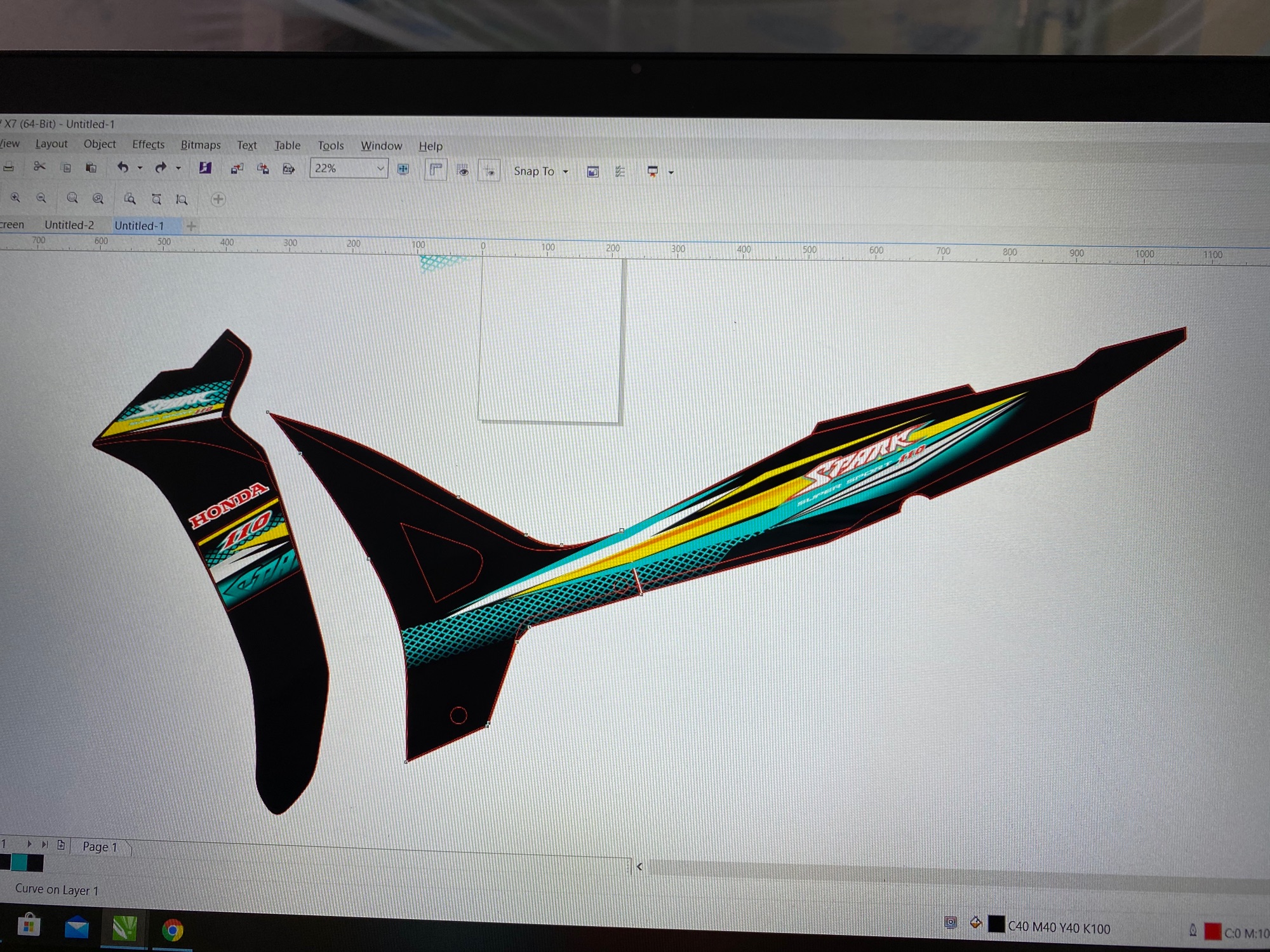Click the red outline color swatch
Viewport: 1270px width, 952px height.
[x=1213, y=932]
